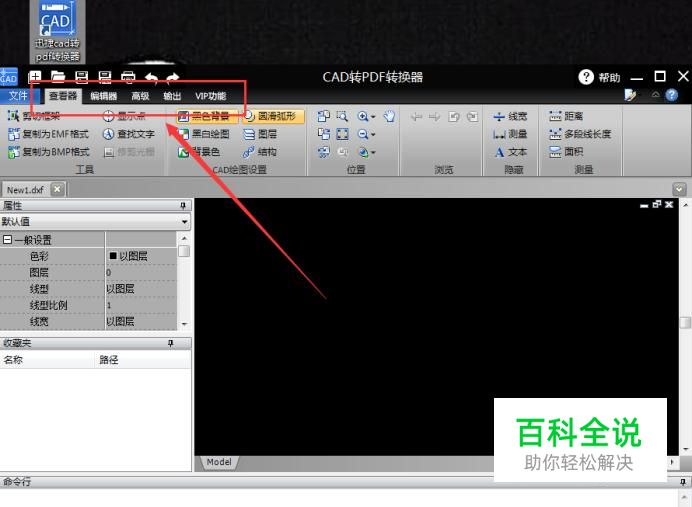Restore the inner drawing window
The width and height of the screenshot is (692, 507).
[x=657, y=204]
